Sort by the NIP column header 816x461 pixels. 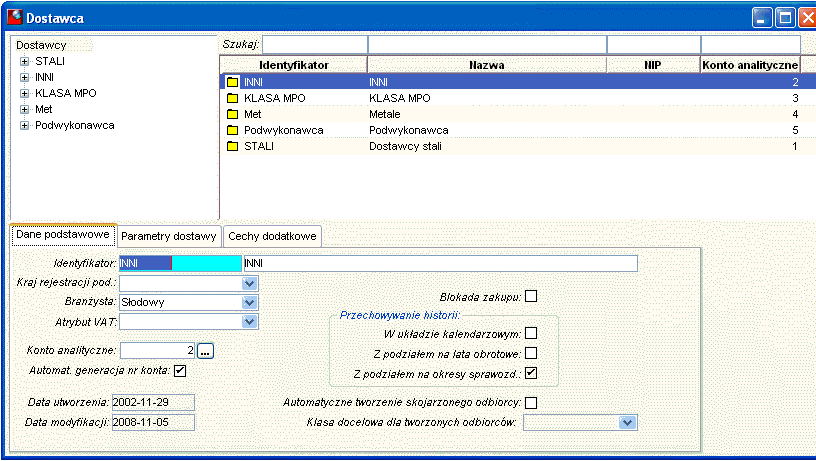654,65
